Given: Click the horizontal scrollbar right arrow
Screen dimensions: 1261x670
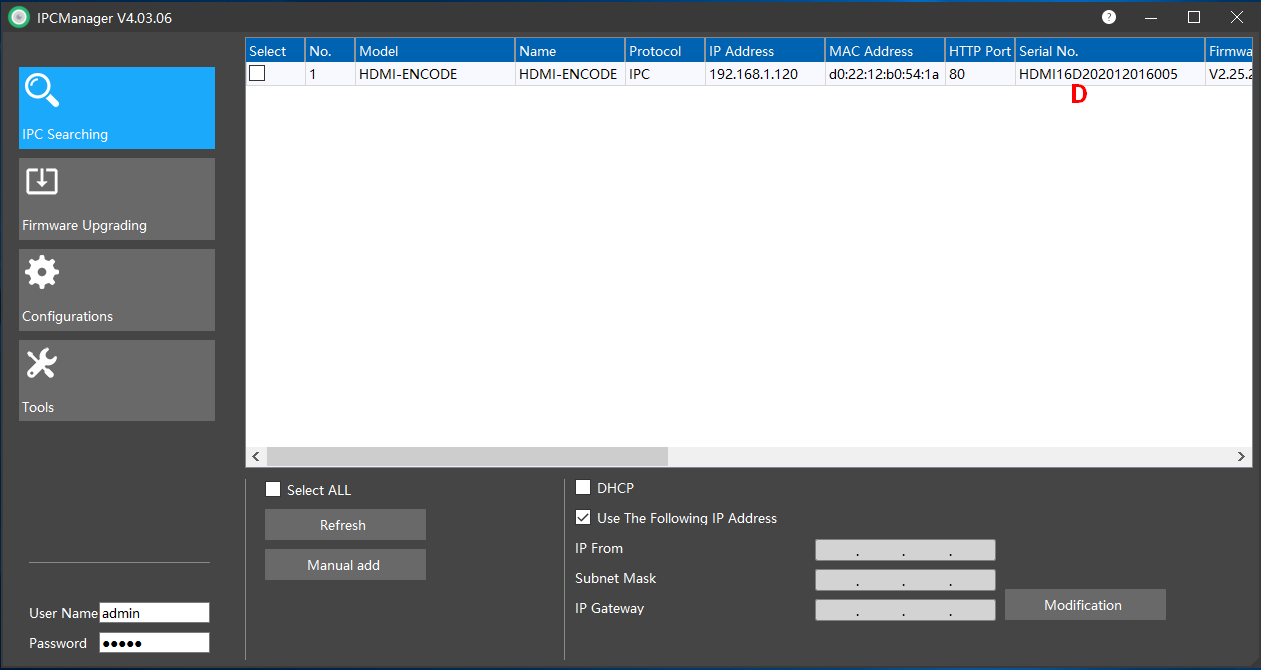Looking at the screenshot, I should coord(1241,456).
